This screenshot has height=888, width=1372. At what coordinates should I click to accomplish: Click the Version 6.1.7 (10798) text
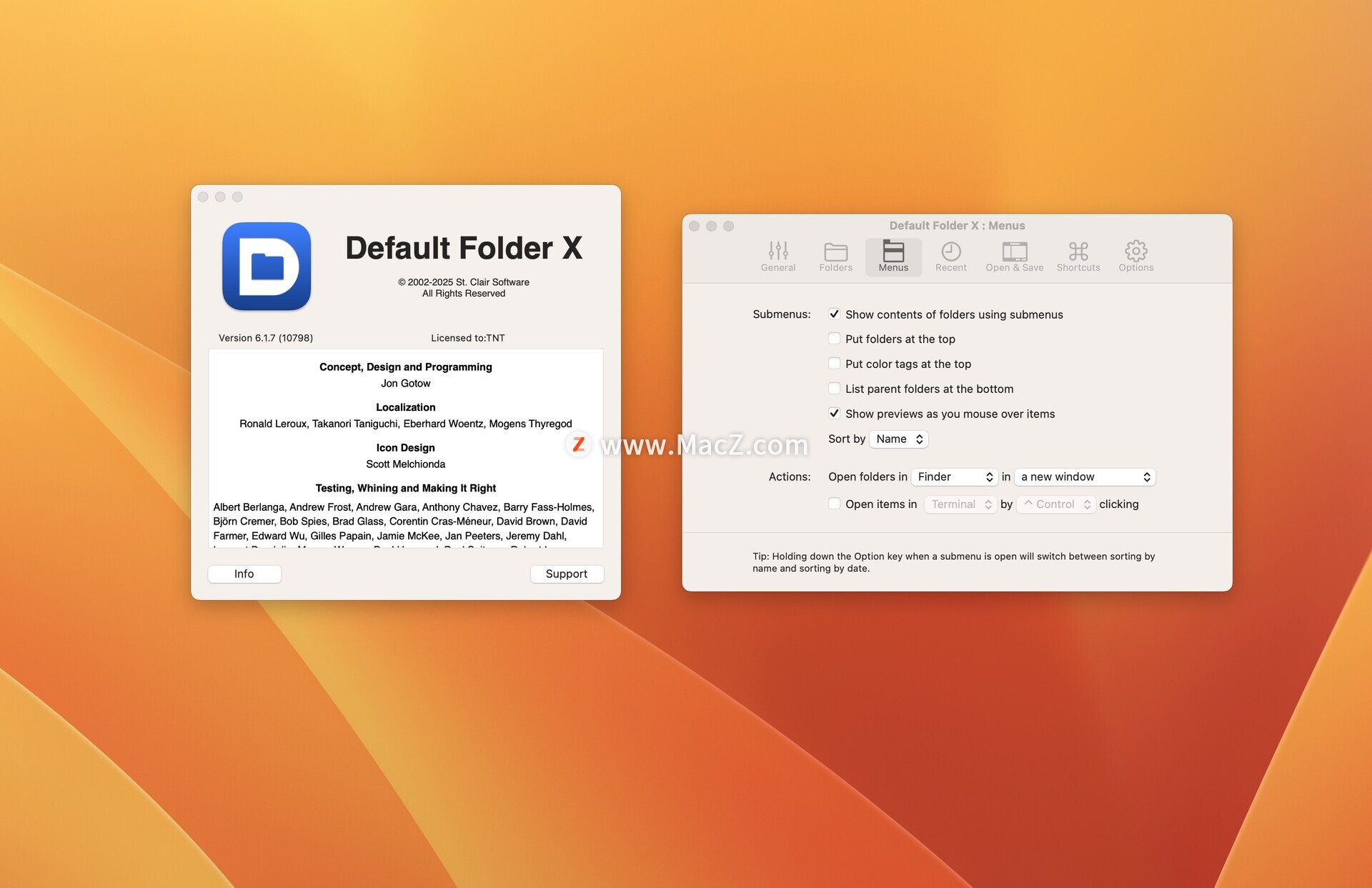click(266, 338)
